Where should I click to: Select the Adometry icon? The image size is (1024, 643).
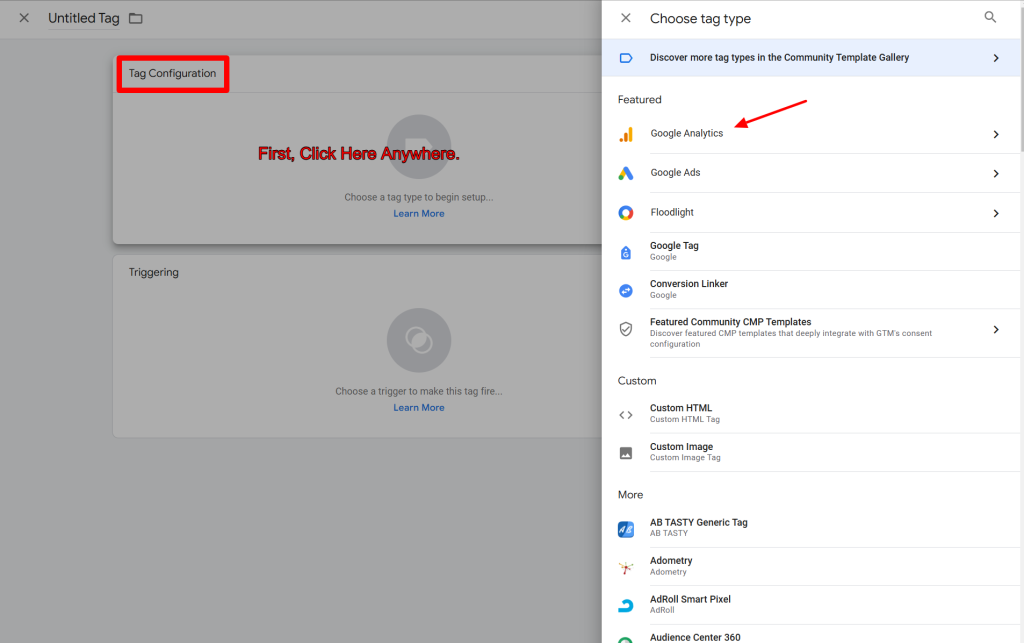tap(627, 565)
